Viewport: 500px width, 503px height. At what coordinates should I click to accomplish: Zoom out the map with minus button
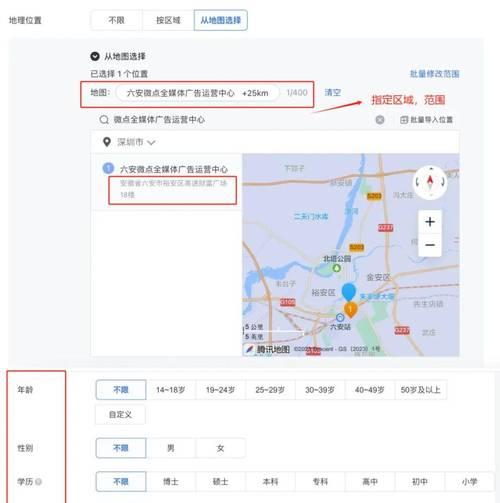click(x=430, y=245)
